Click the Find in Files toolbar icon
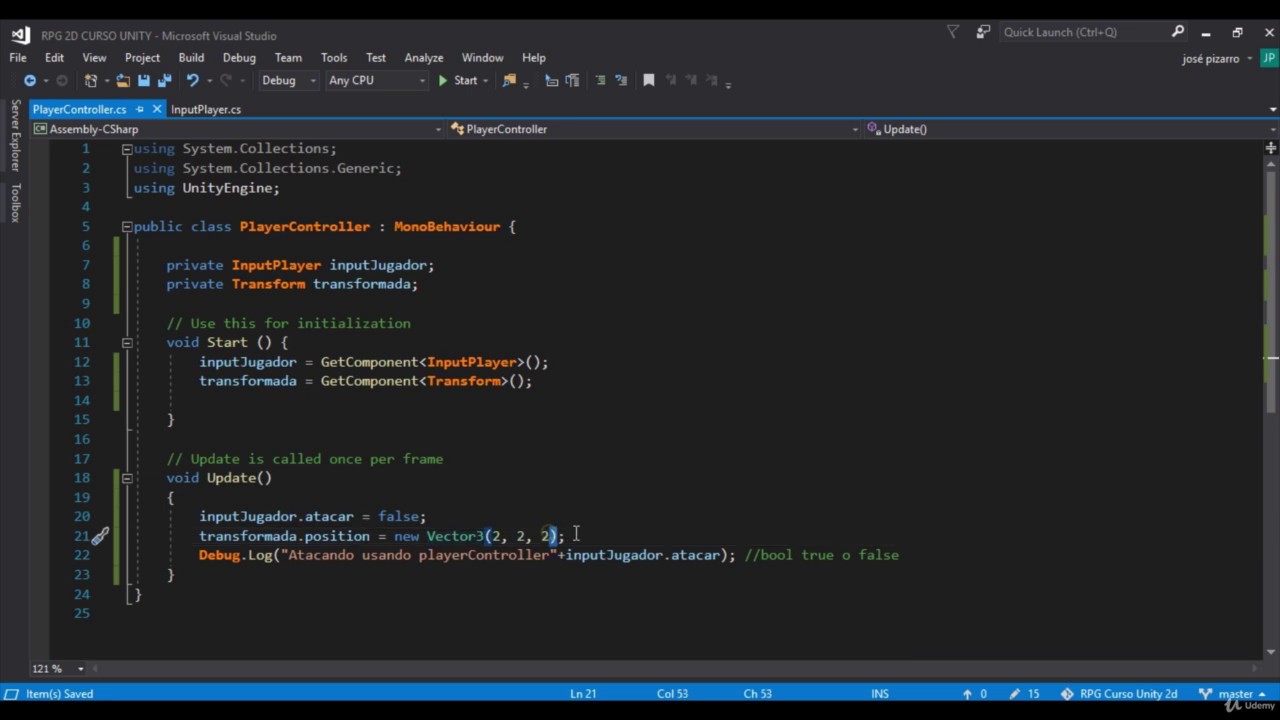Screen dimensions: 1280x720 coord(510,81)
